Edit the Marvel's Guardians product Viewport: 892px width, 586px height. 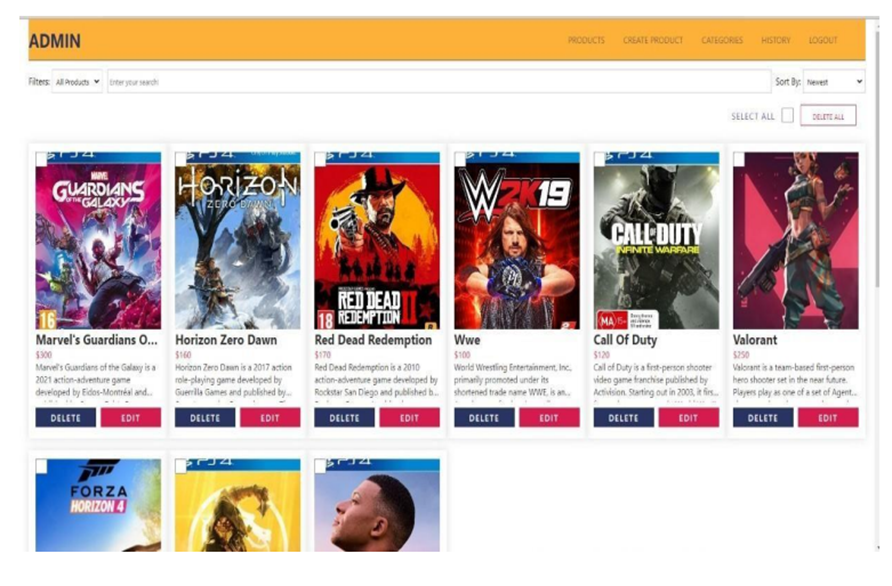point(131,418)
